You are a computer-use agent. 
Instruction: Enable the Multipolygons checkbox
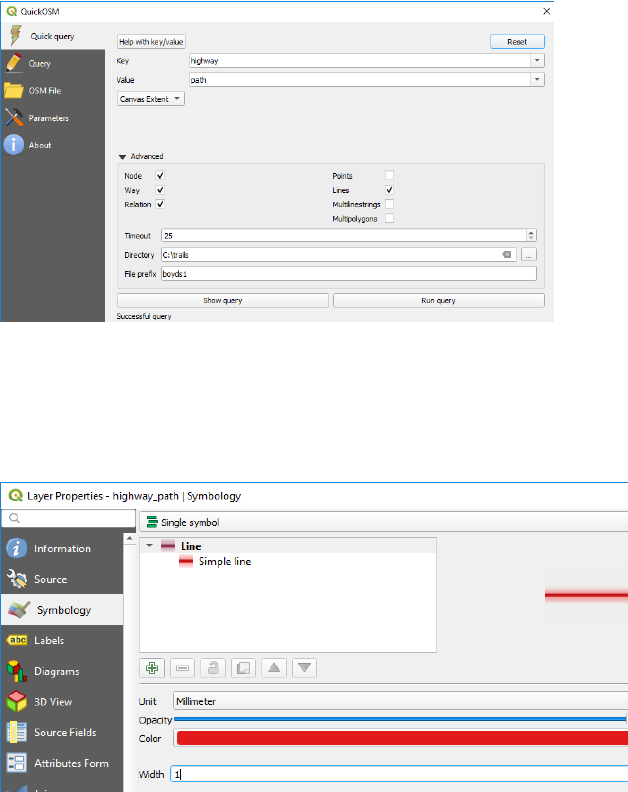pyautogui.click(x=389, y=218)
